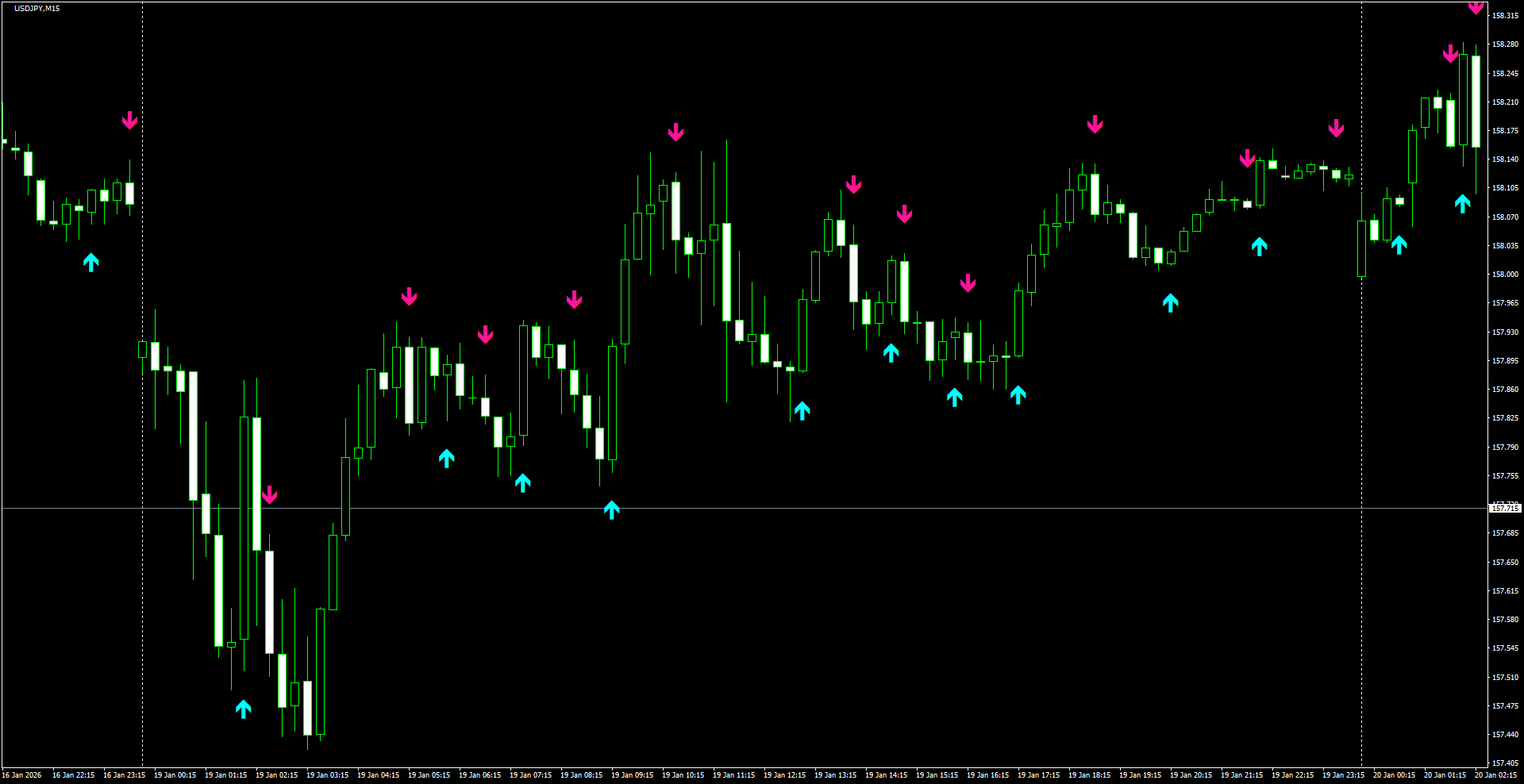Click the pink sell arrow above the 19 Jan 14:15 candles
The height and width of the screenshot is (784, 1524).
(904, 214)
